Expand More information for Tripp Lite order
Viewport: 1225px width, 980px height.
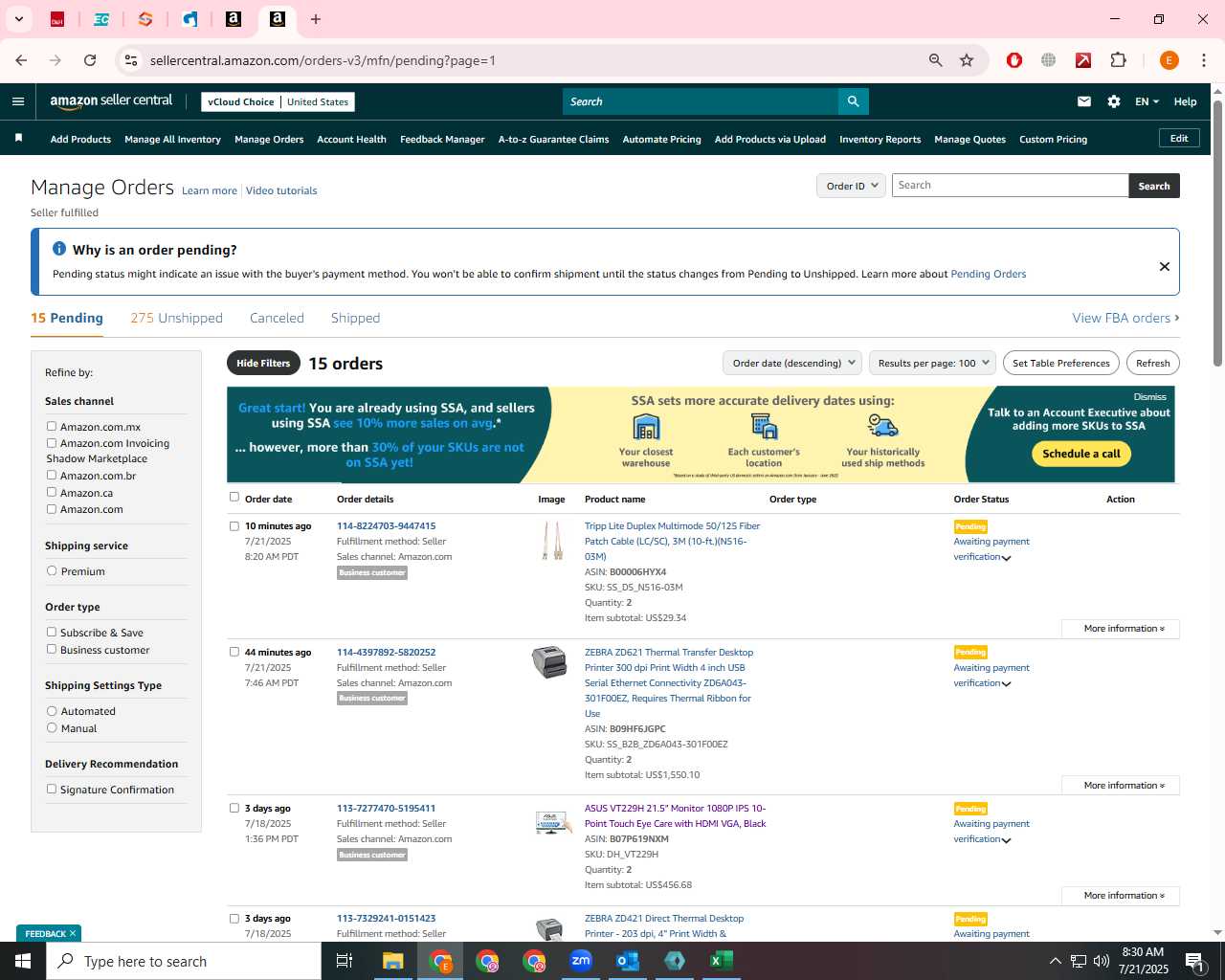(1121, 629)
